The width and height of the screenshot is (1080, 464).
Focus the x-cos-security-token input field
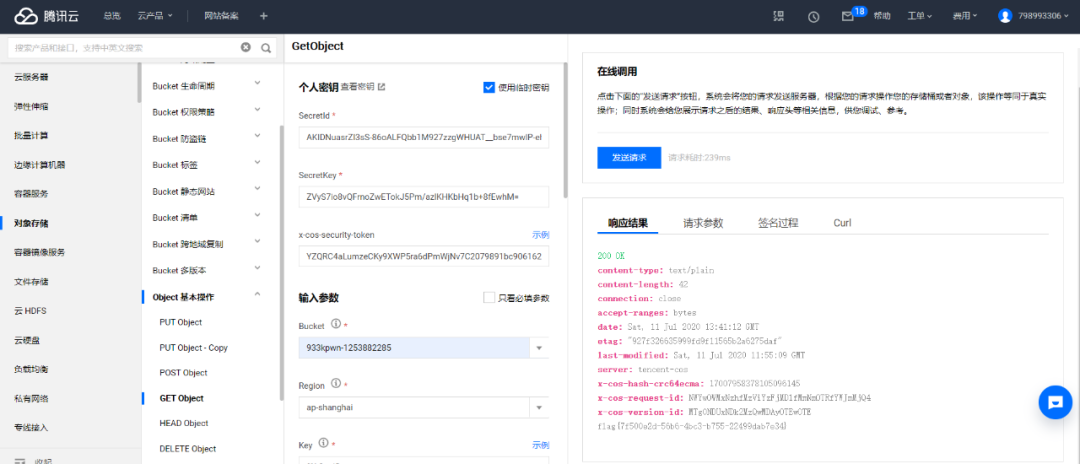(424, 257)
